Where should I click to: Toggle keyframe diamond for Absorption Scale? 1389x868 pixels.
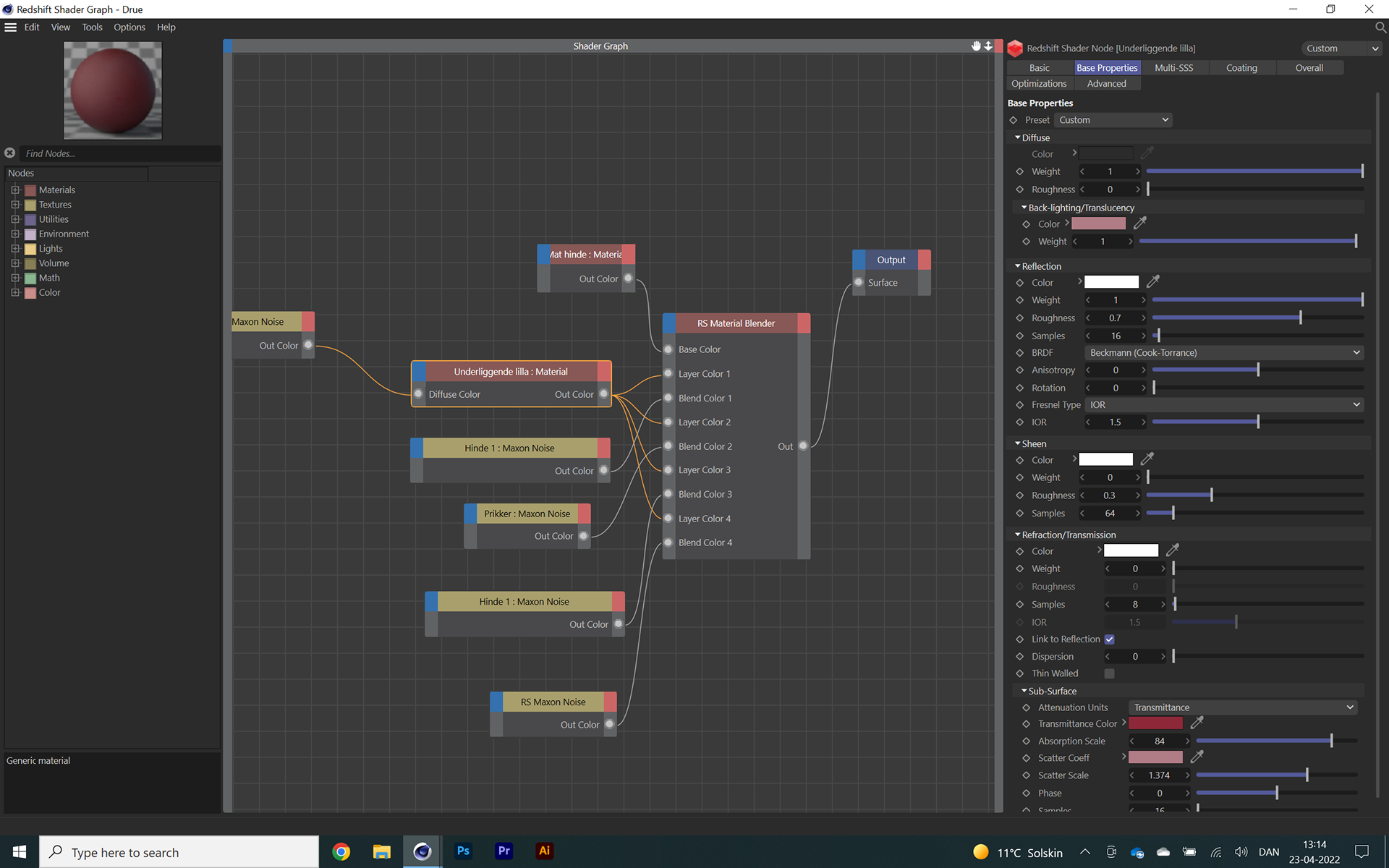pos(1026,741)
